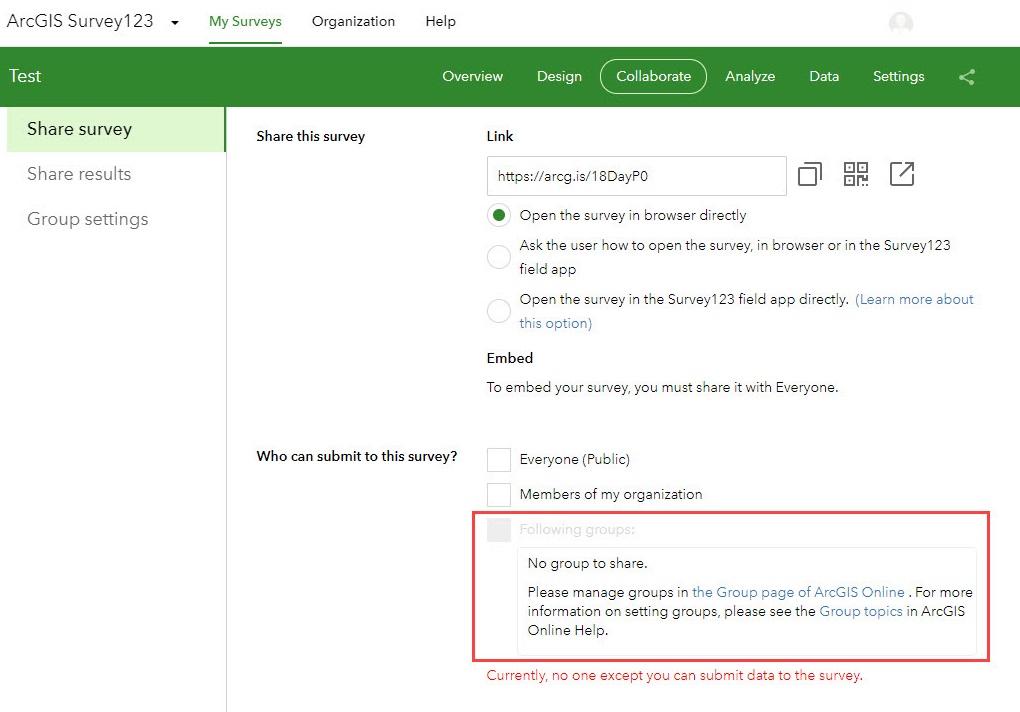
Task: Open Group settings in sidebar
Action: coord(87,219)
